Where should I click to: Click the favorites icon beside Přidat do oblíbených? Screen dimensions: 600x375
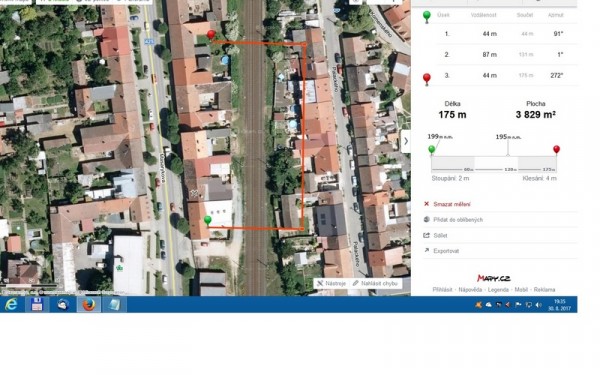click(x=427, y=220)
